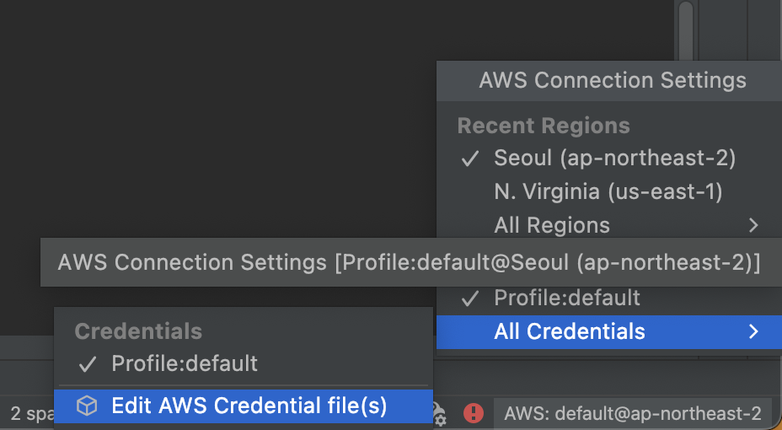Click the checkmark beside Profile:default in Credentials submenu
Screen dimensions: 782x430
87,364
